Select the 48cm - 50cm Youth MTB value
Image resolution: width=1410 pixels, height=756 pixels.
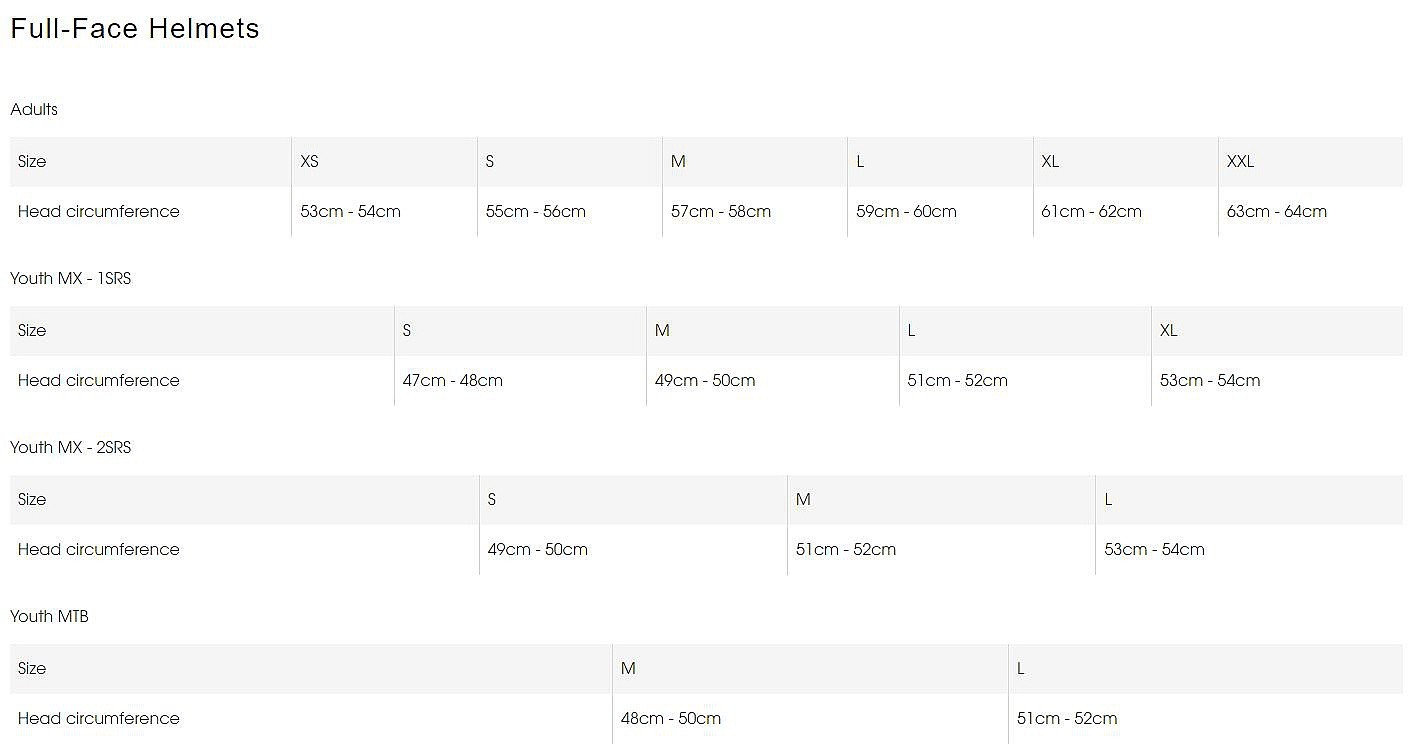[671, 718]
